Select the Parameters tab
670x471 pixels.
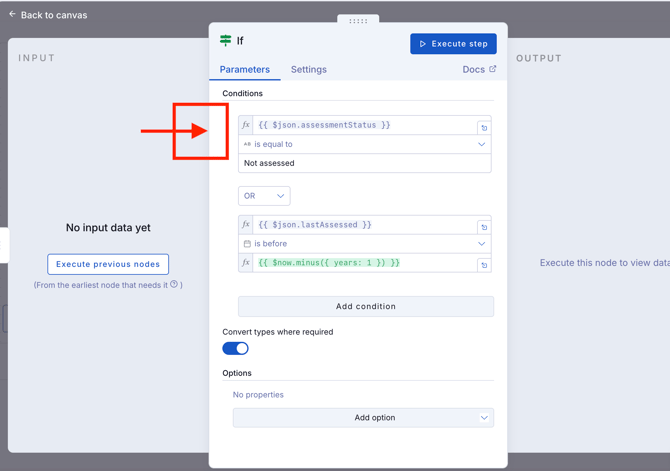245,70
